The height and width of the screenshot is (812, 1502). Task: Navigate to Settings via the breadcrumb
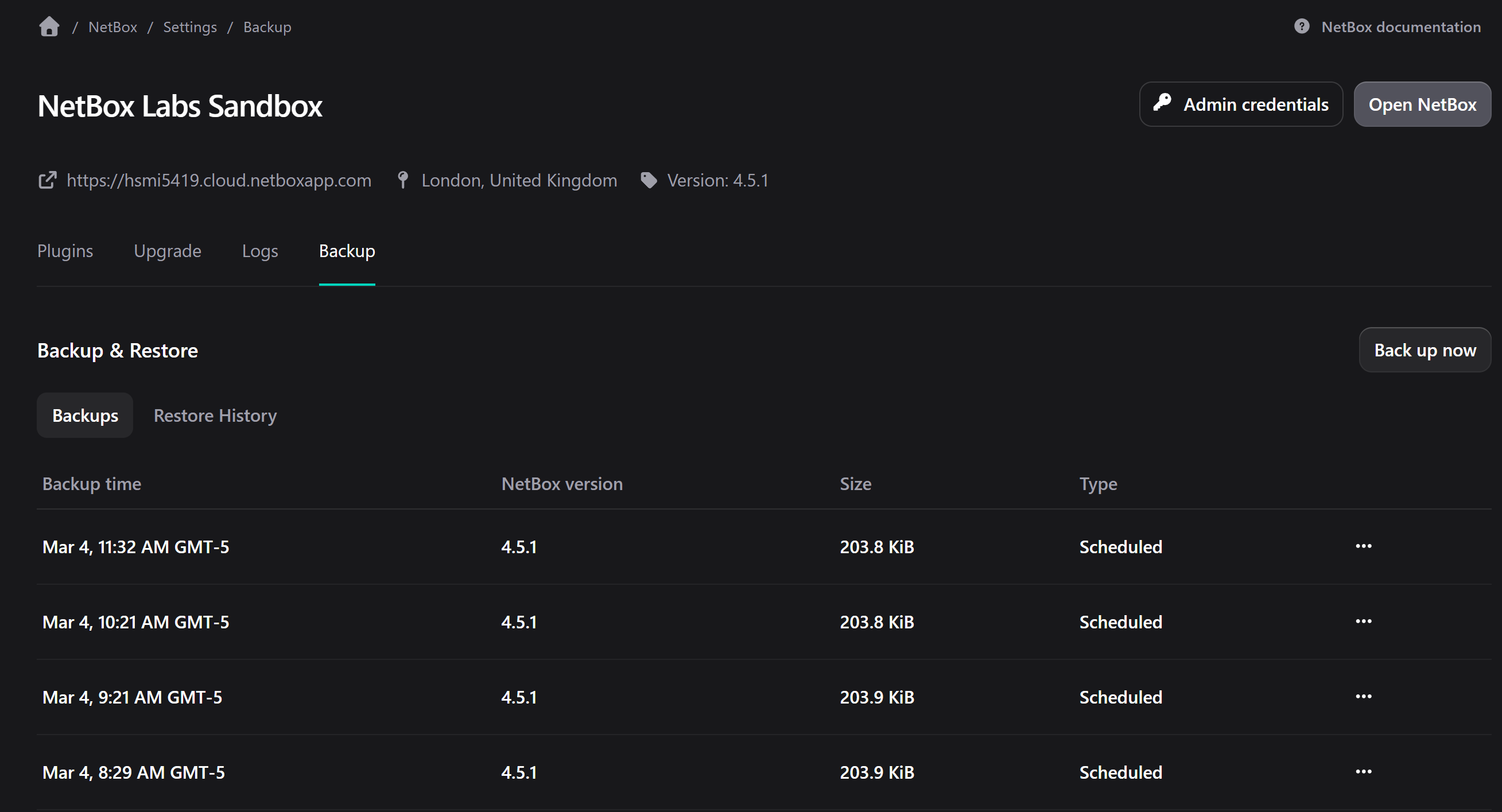189,26
